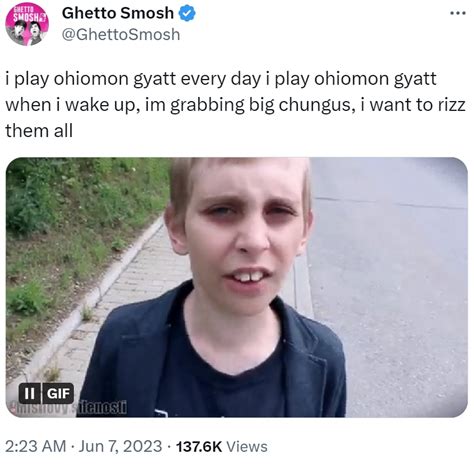This screenshot has height=464, width=474.
Task: Select the tweet text about ohiomon gyatt
Action: click(235, 105)
